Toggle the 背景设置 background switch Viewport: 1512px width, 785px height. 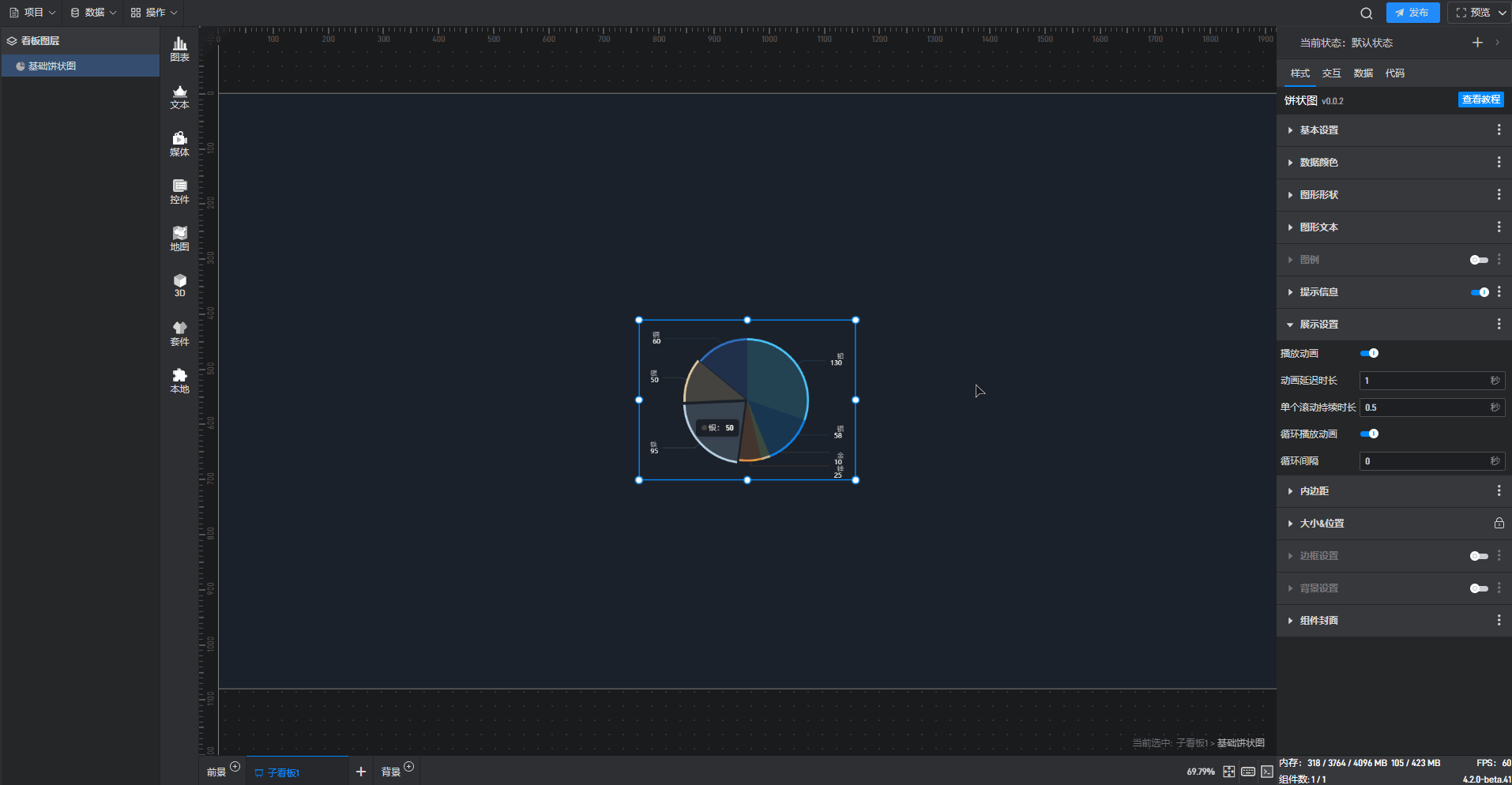(x=1479, y=588)
